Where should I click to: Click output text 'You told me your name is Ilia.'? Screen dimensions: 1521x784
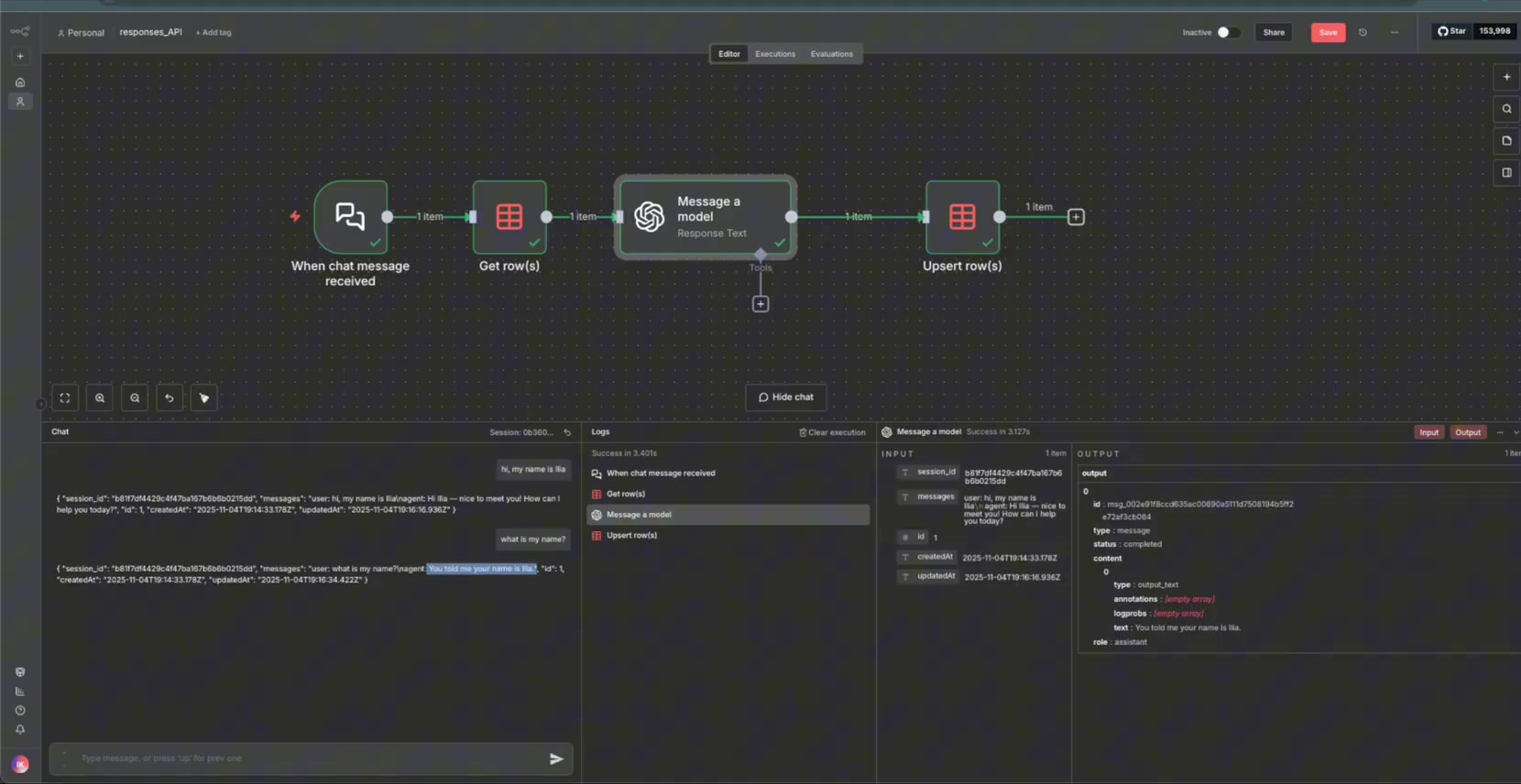tap(1187, 627)
